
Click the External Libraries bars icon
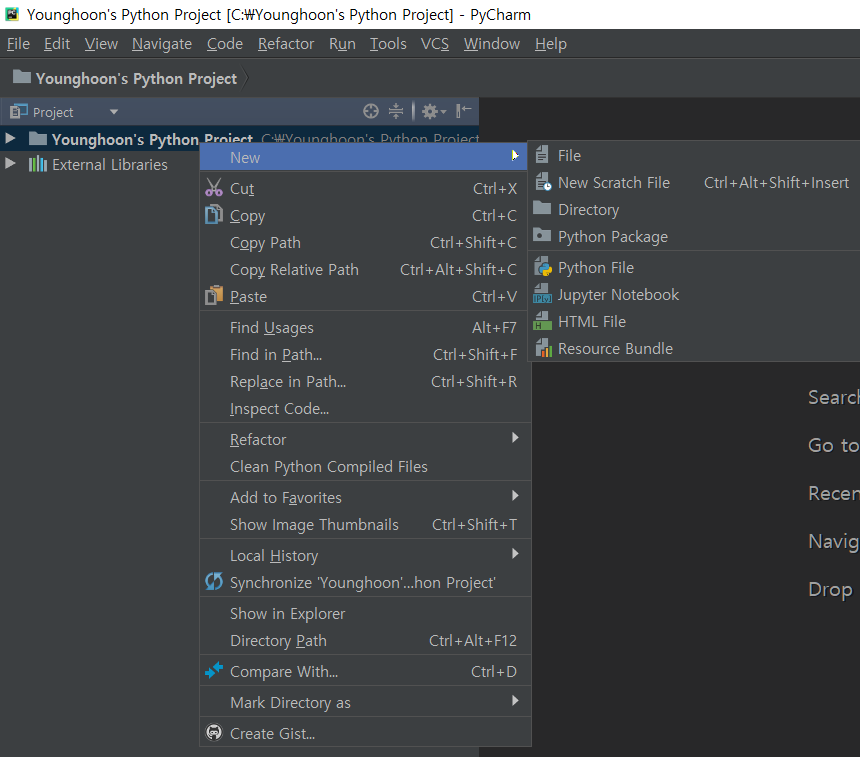(38, 164)
